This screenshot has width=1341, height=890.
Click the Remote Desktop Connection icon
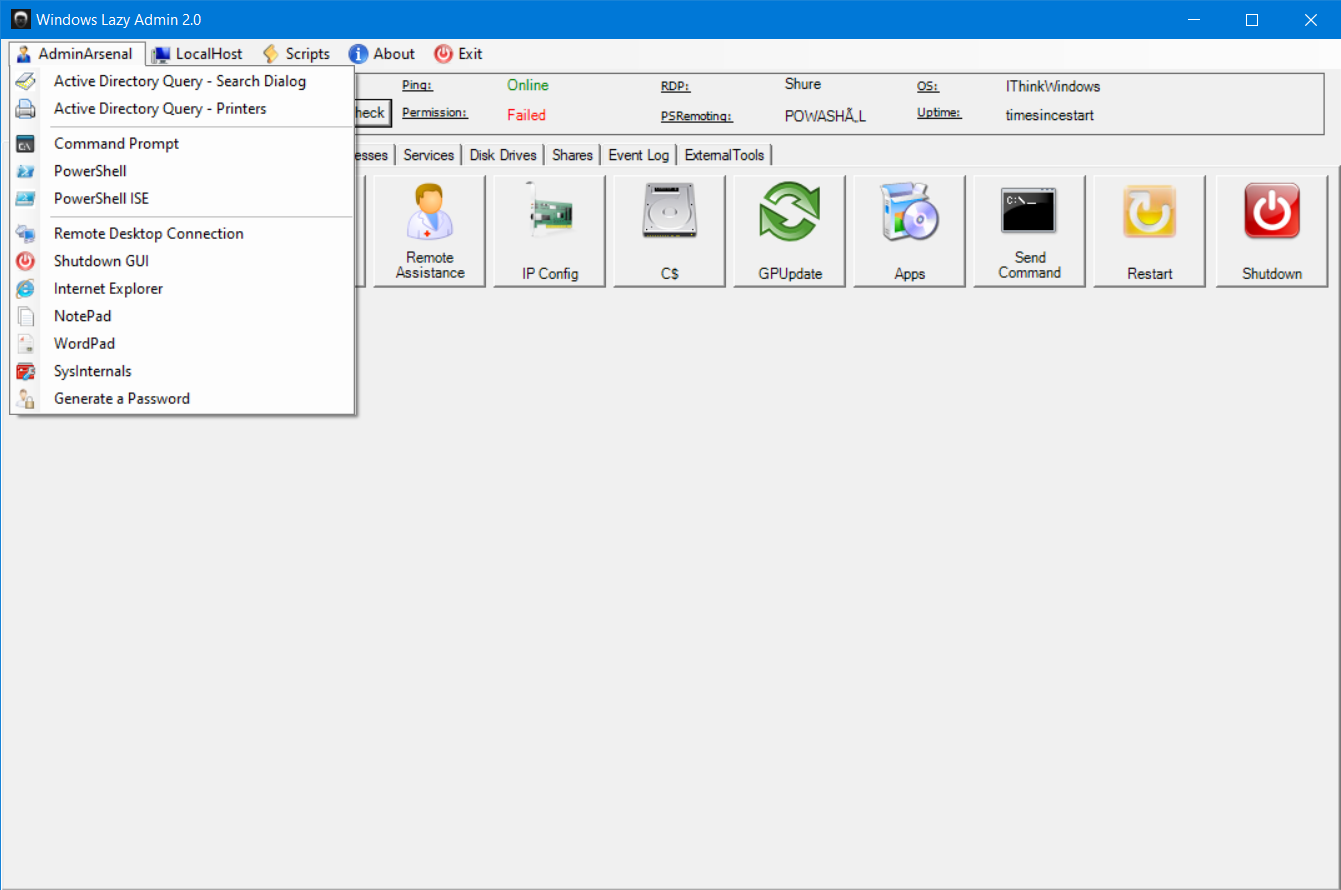pyautogui.click(x=25, y=234)
